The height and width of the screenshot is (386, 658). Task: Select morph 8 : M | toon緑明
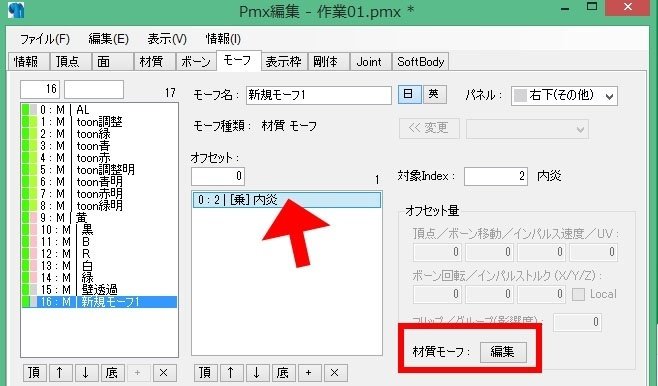pyautogui.click(x=99, y=206)
